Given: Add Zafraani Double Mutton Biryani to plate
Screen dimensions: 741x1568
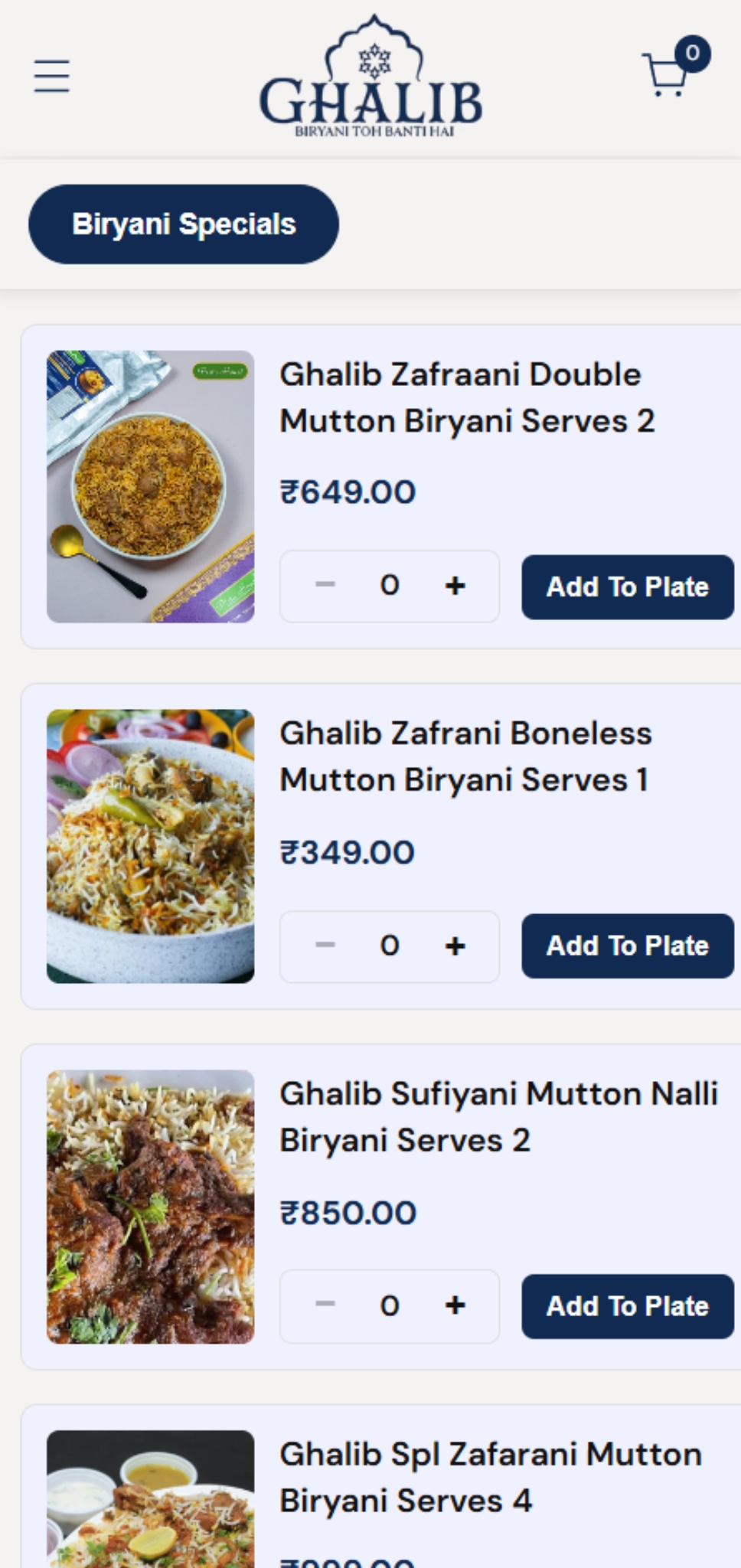Looking at the screenshot, I should coord(627,587).
